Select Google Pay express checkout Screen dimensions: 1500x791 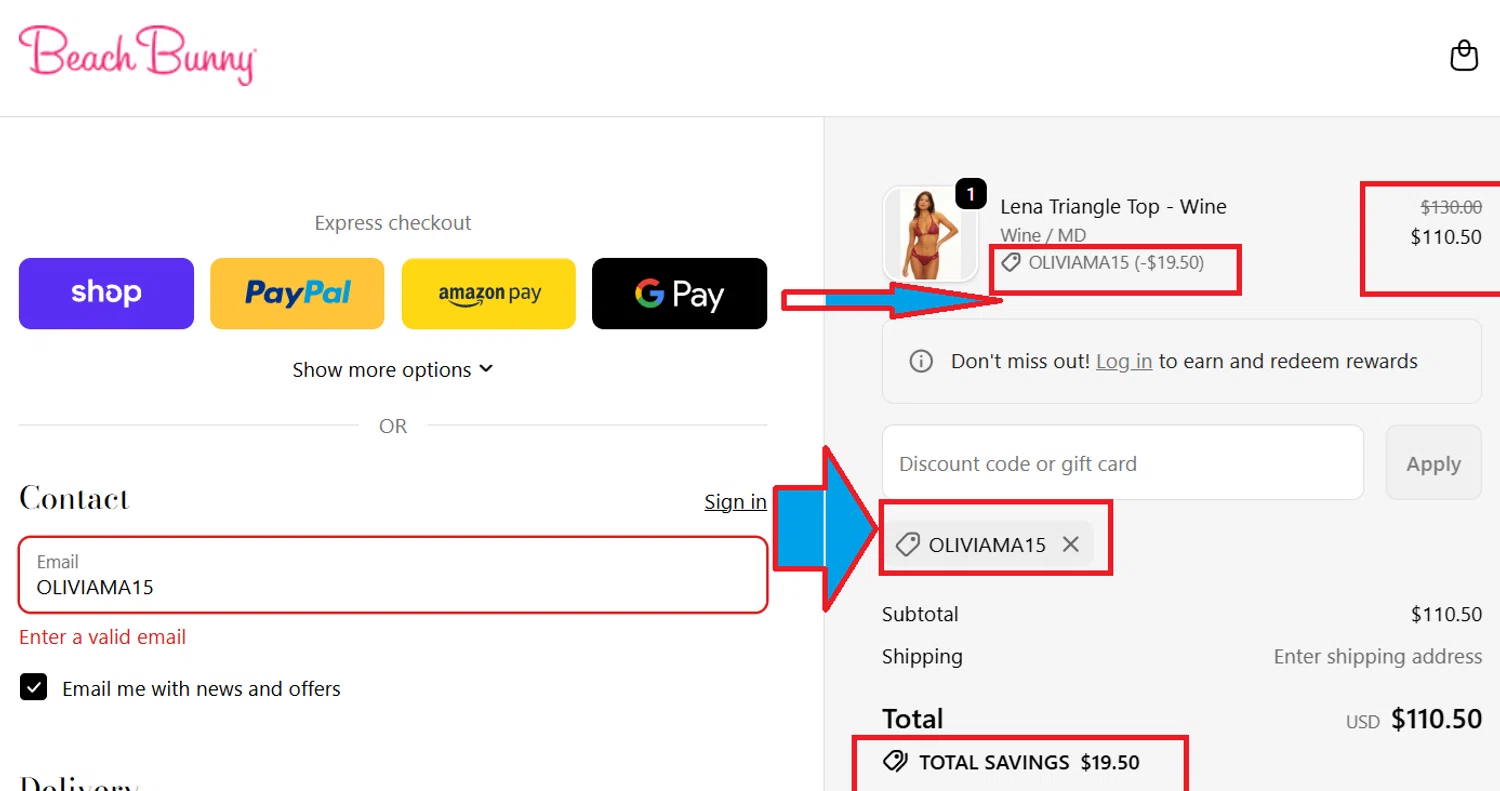(x=679, y=293)
